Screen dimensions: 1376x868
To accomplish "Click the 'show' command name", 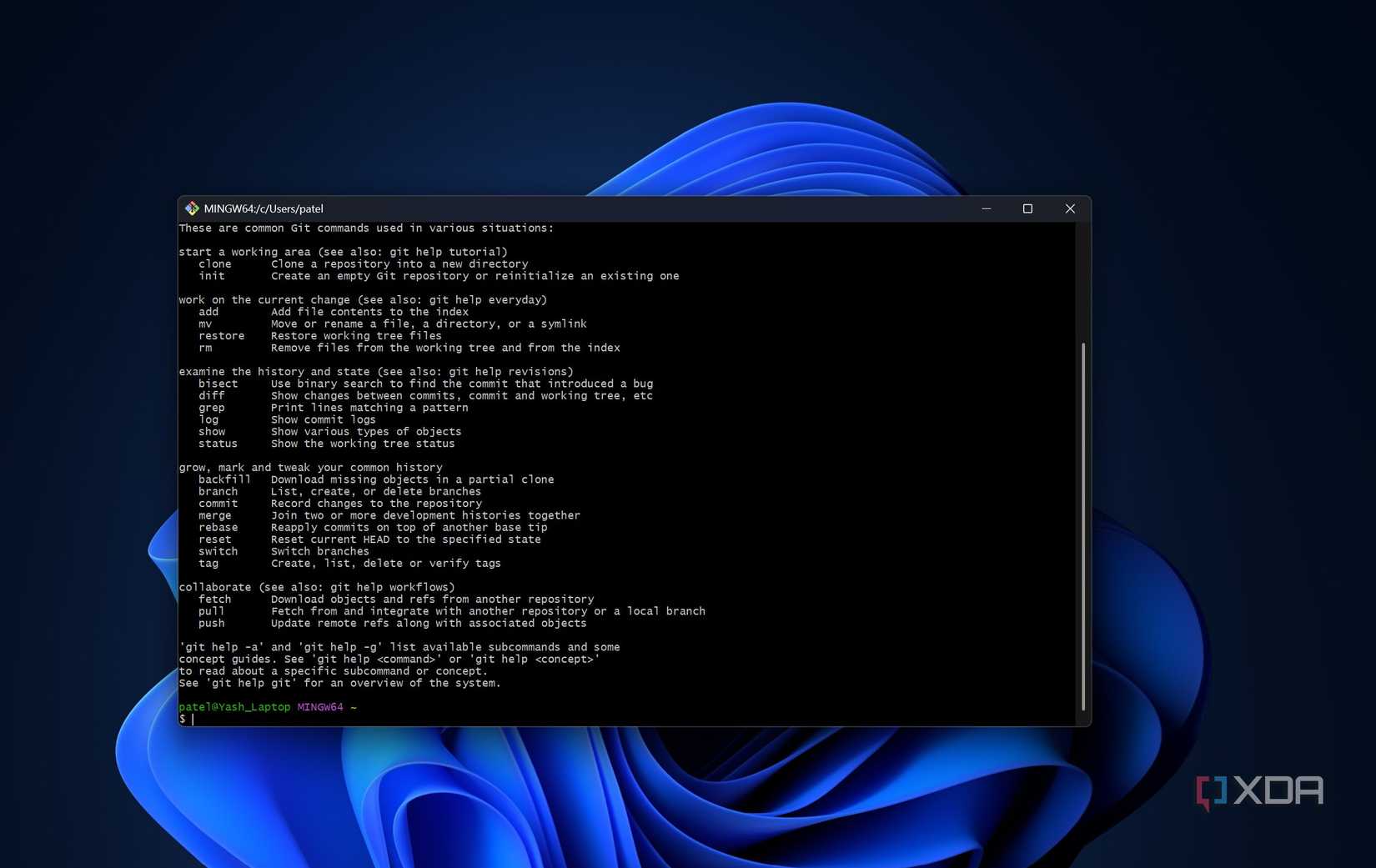I will coord(212,432).
